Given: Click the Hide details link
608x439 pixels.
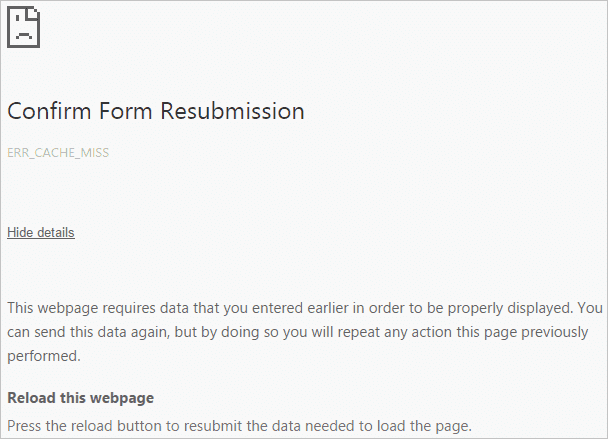Looking at the screenshot, I should point(41,233).
